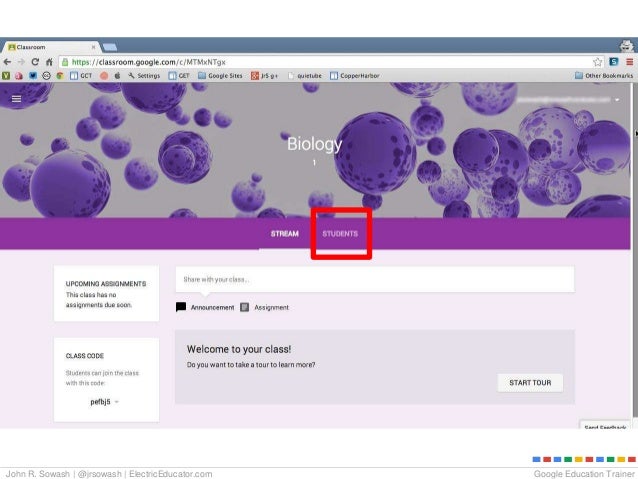Click the CLASS CODE heading
The width and height of the screenshot is (638, 479).
pyautogui.click(x=85, y=356)
